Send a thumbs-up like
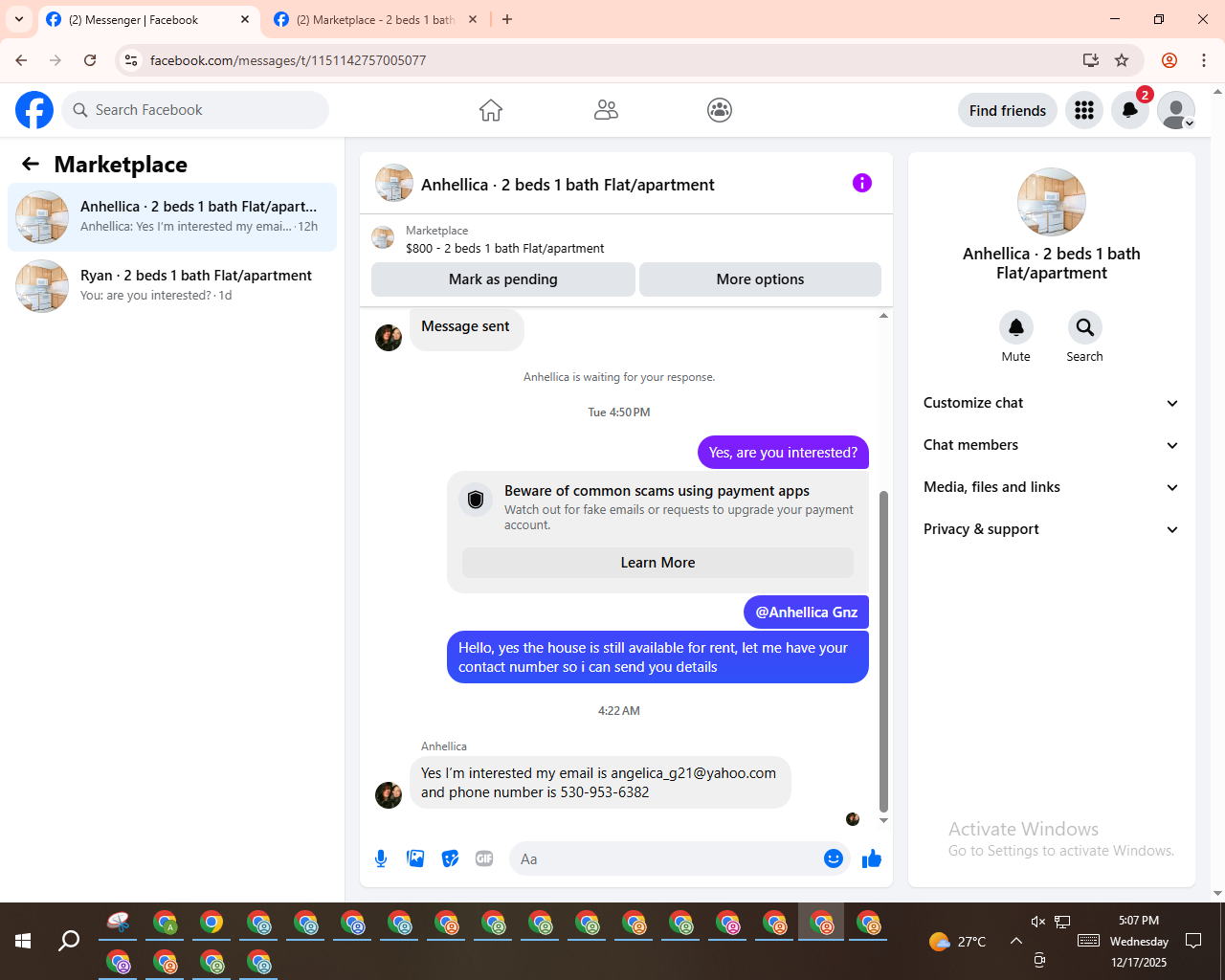1225x980 pixels. 872,858
